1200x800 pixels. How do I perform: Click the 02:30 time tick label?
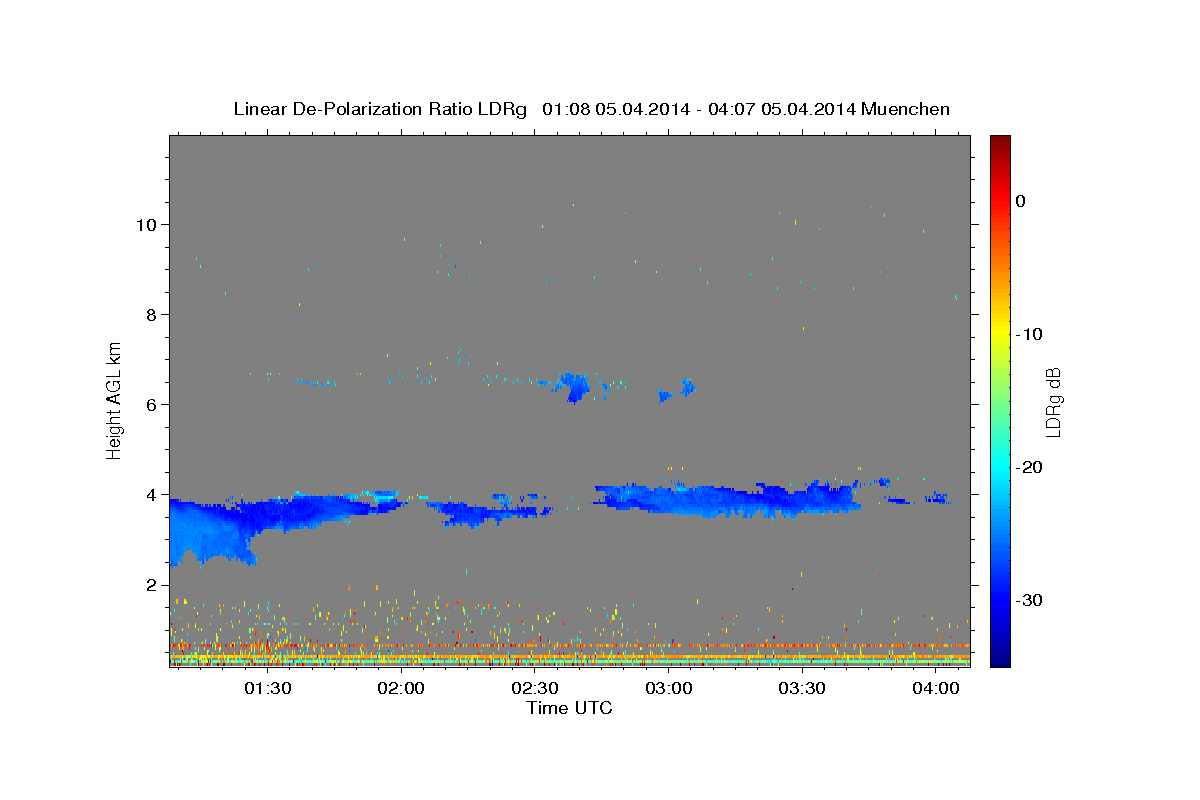point(535,689)
